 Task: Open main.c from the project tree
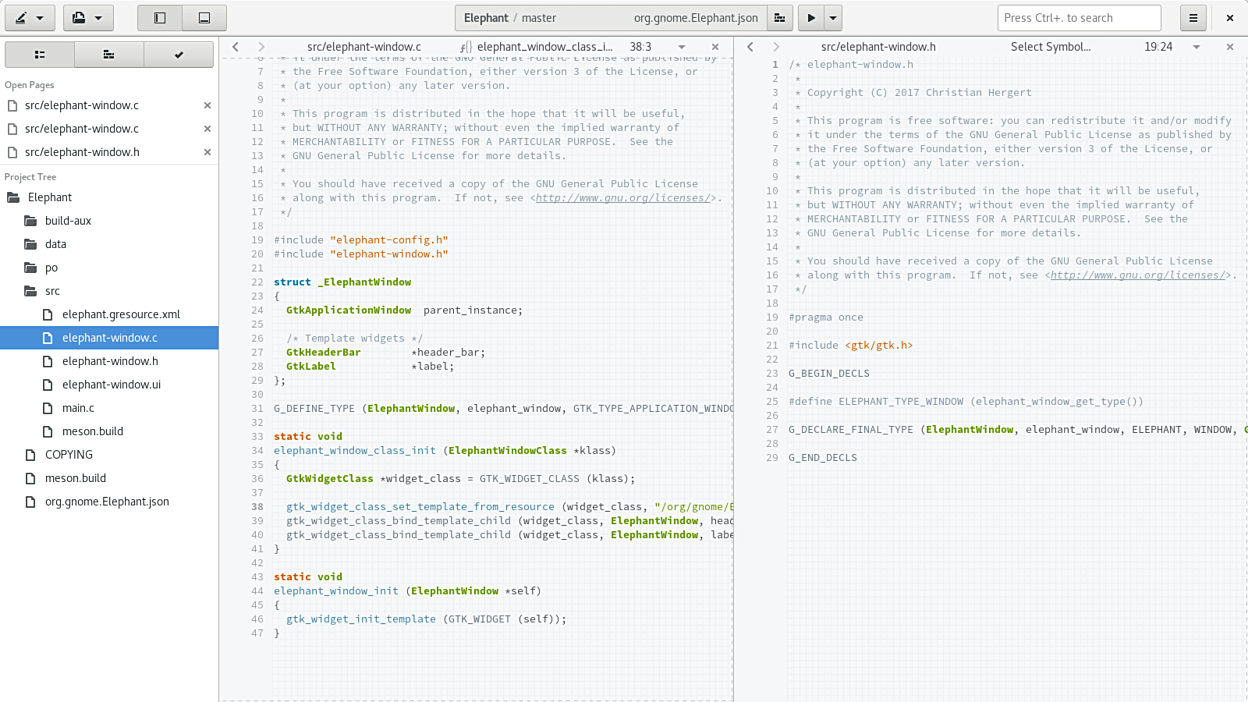(78, 408)
